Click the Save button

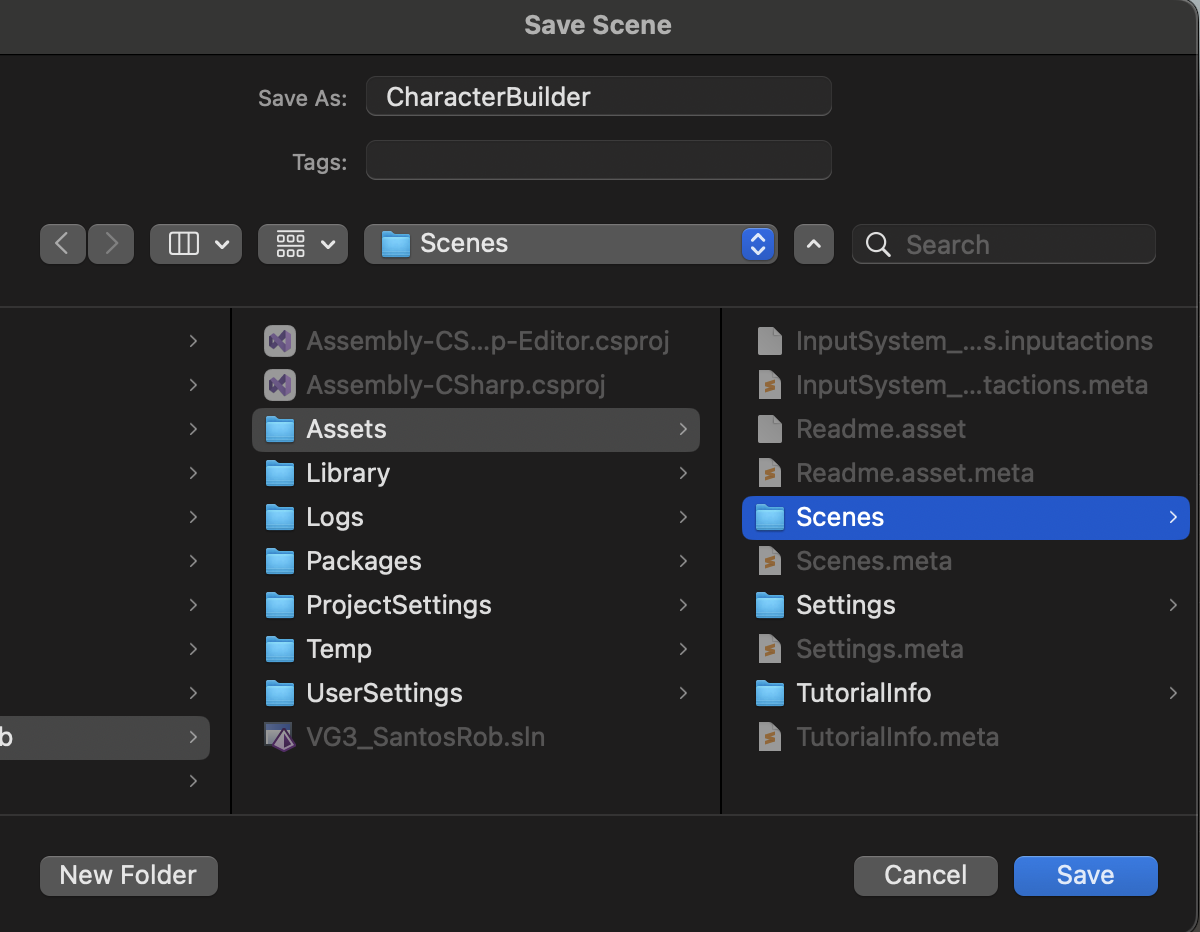click(x=1085, y=876)
